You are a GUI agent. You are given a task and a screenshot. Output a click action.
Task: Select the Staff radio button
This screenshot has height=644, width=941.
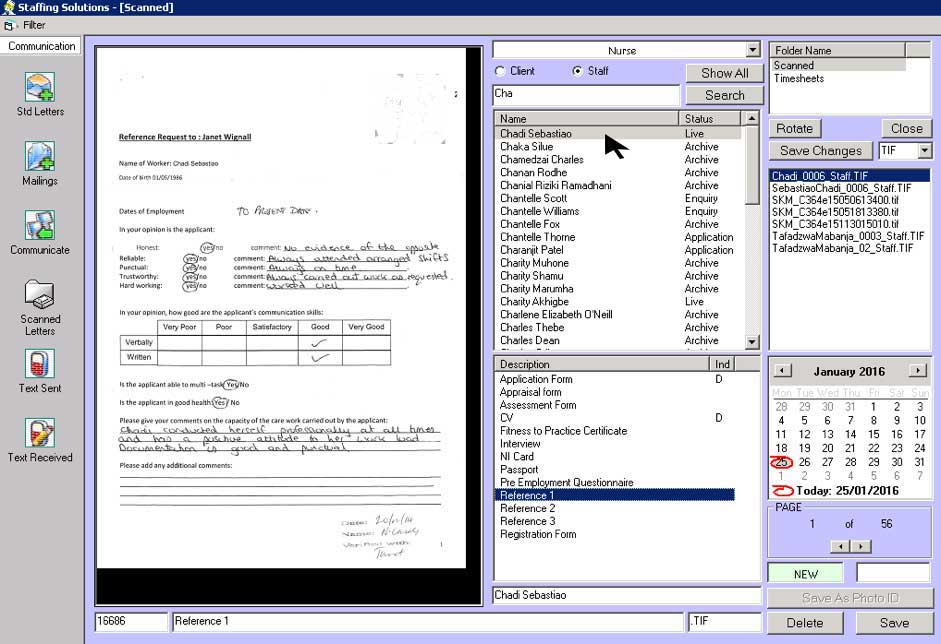[x=577, y=72]
